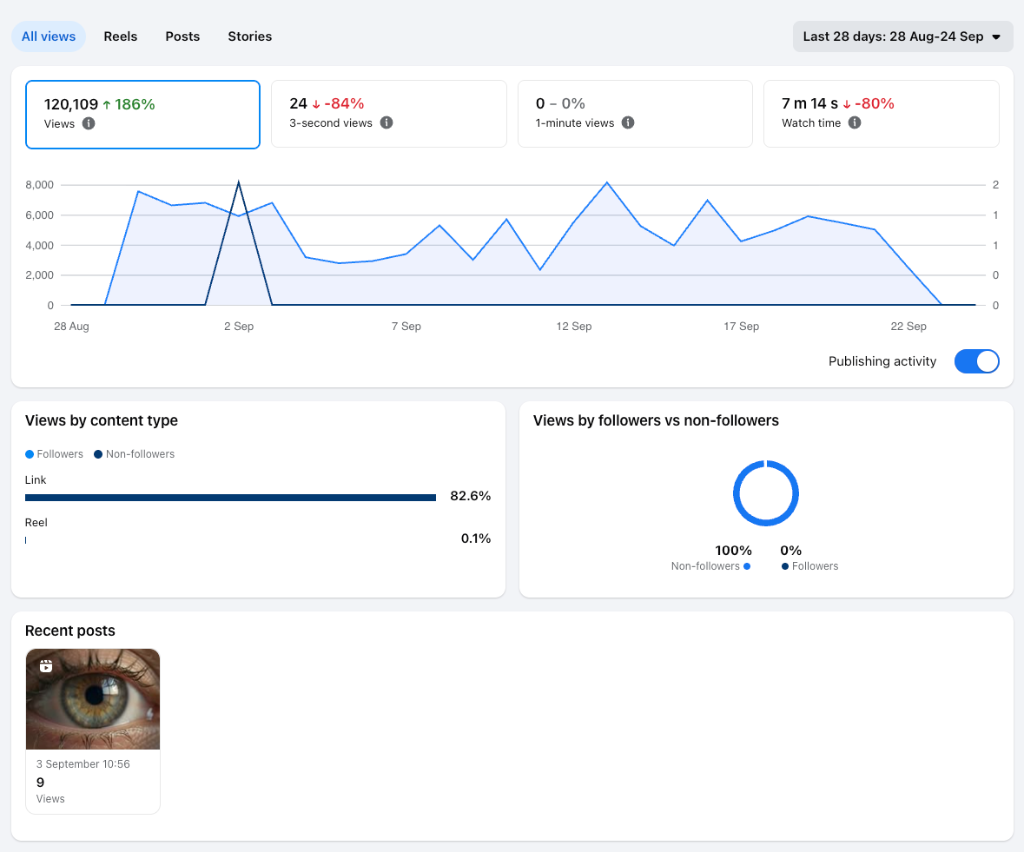The image size is (1024, 852).
Task: Click the 28 Aug axis label
Action: (x=71, y=326)
